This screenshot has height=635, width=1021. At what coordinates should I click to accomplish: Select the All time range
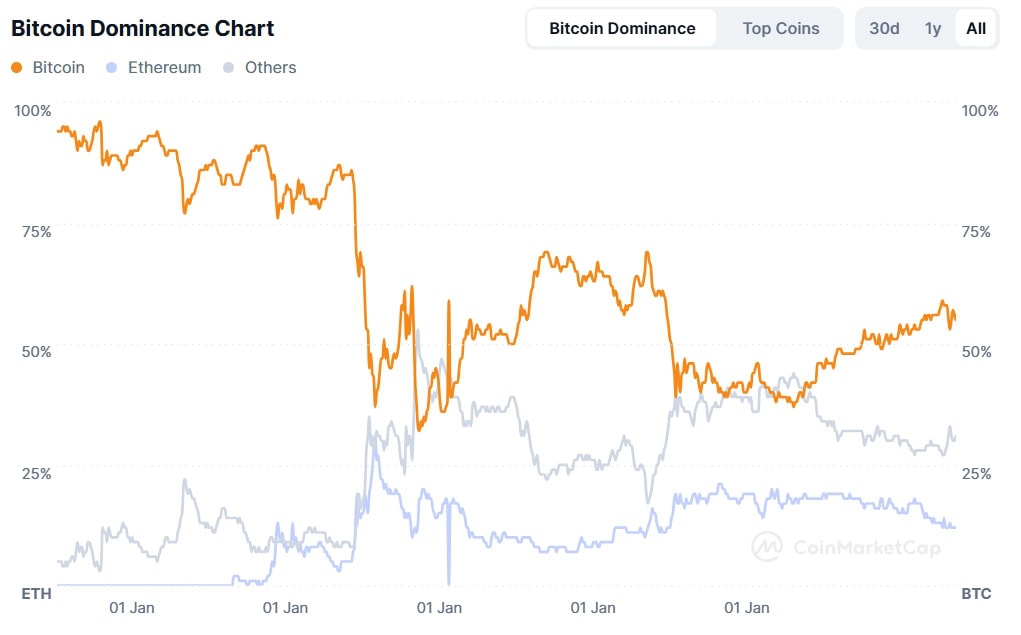click(x=975, y=29)
